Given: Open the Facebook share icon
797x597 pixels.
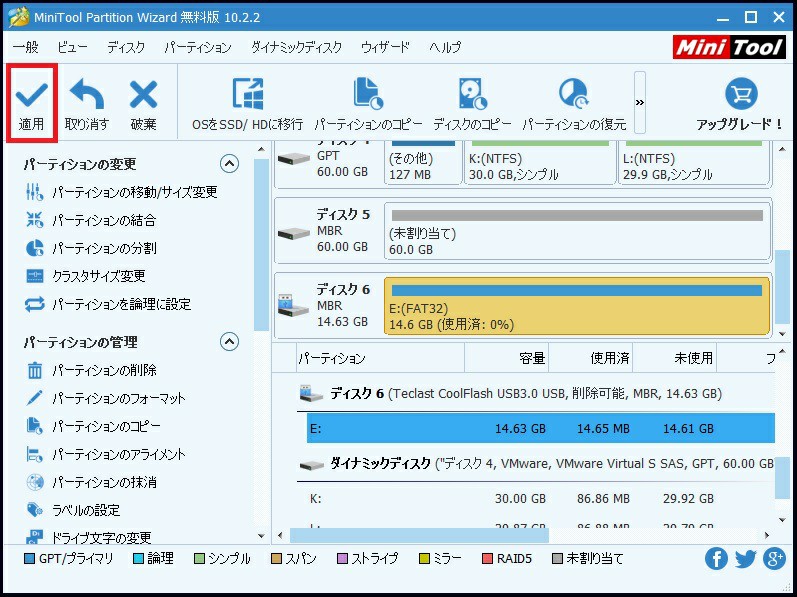Looking at the screenshot, I should click(716, 559).
